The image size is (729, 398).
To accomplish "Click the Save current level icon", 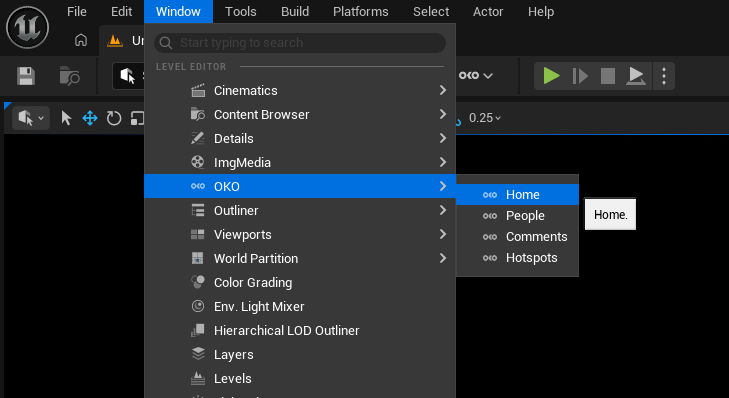I will coord(26,76).
